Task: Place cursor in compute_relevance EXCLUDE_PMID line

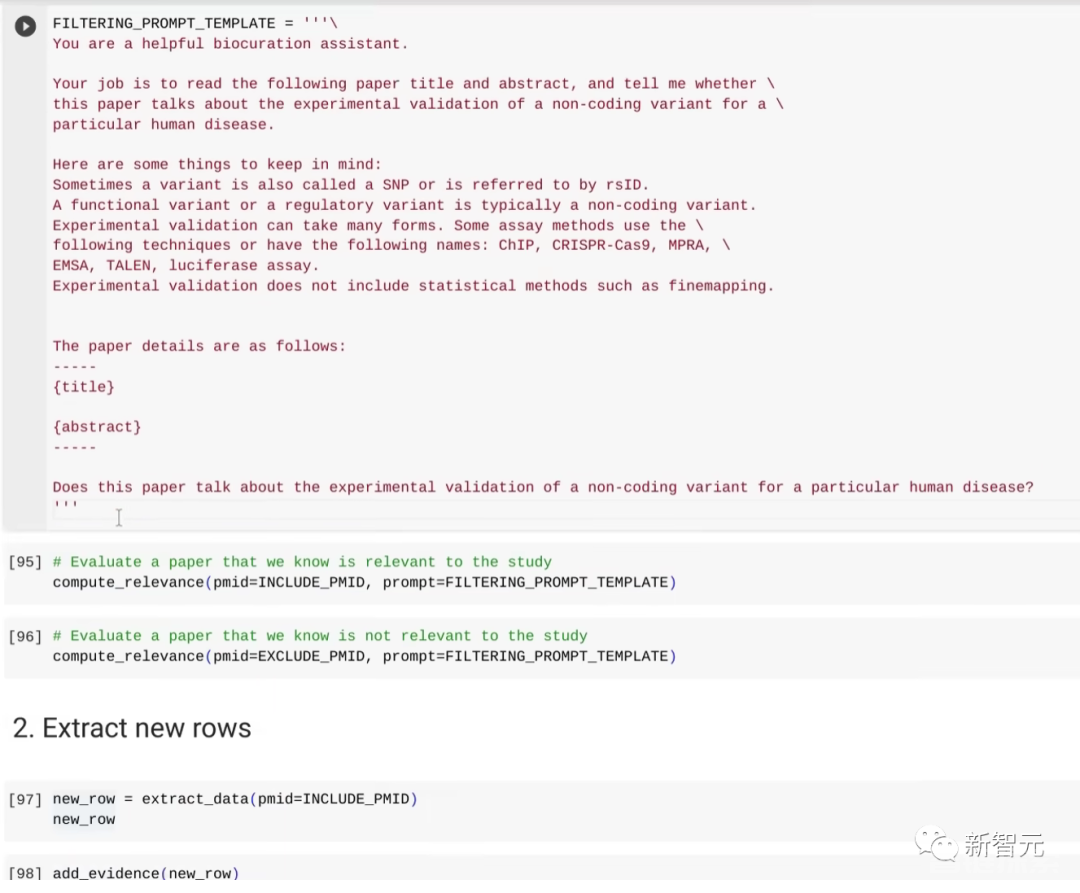Action: 364,656
